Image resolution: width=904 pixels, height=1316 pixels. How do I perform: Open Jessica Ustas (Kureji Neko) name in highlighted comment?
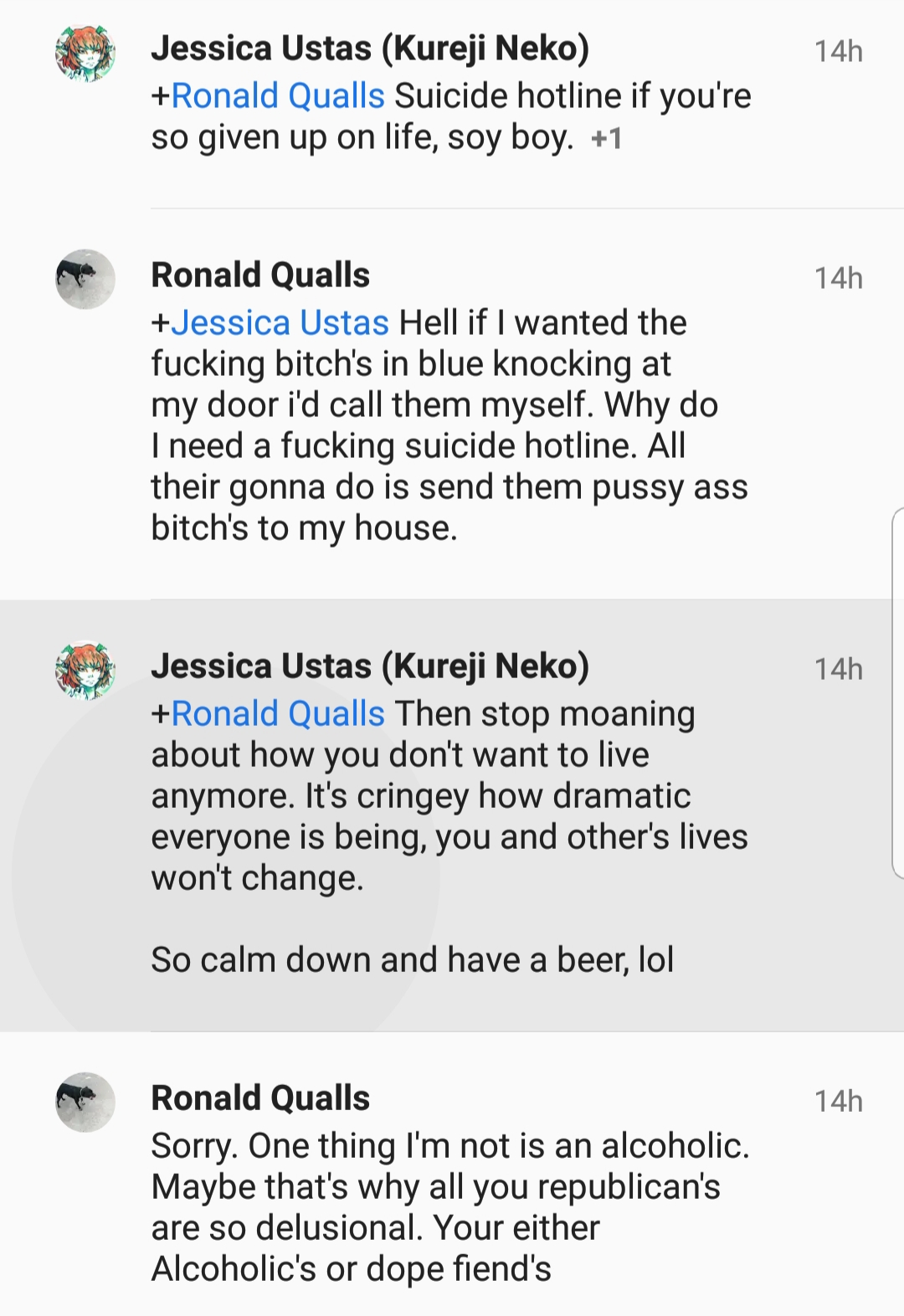tap(370, 666)
